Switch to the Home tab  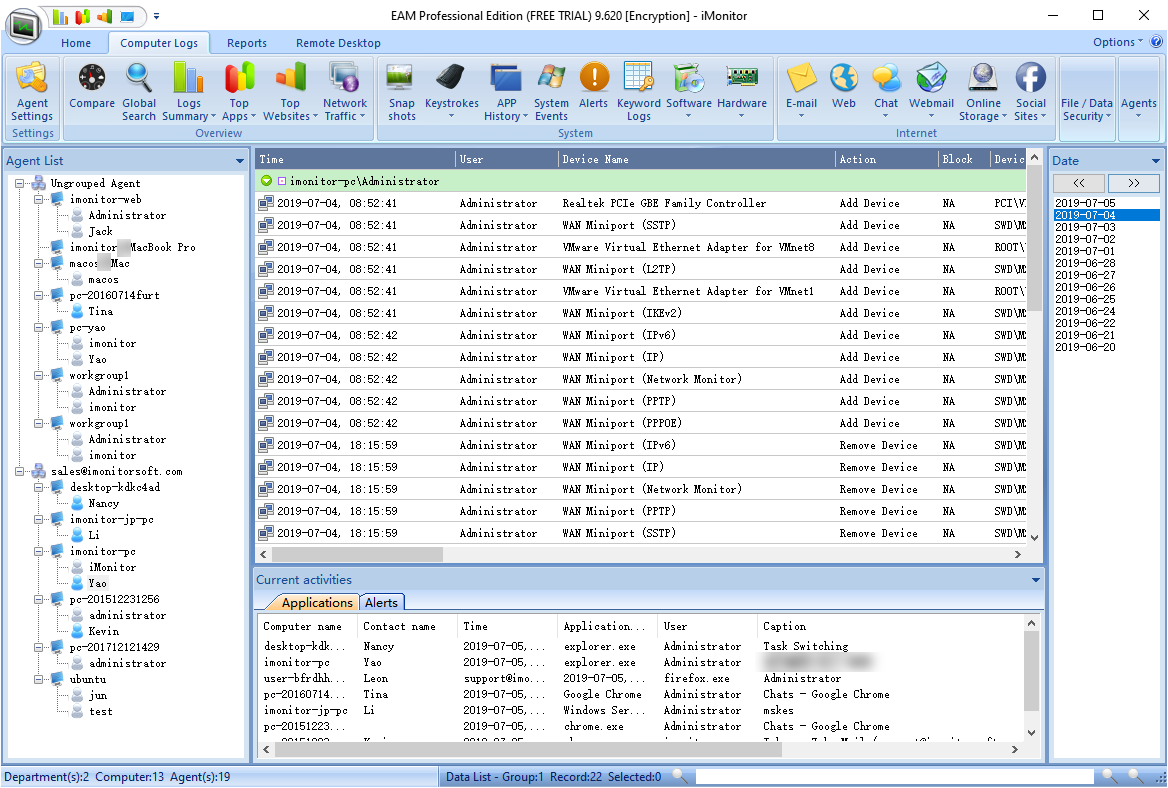[x=76, y=43]
